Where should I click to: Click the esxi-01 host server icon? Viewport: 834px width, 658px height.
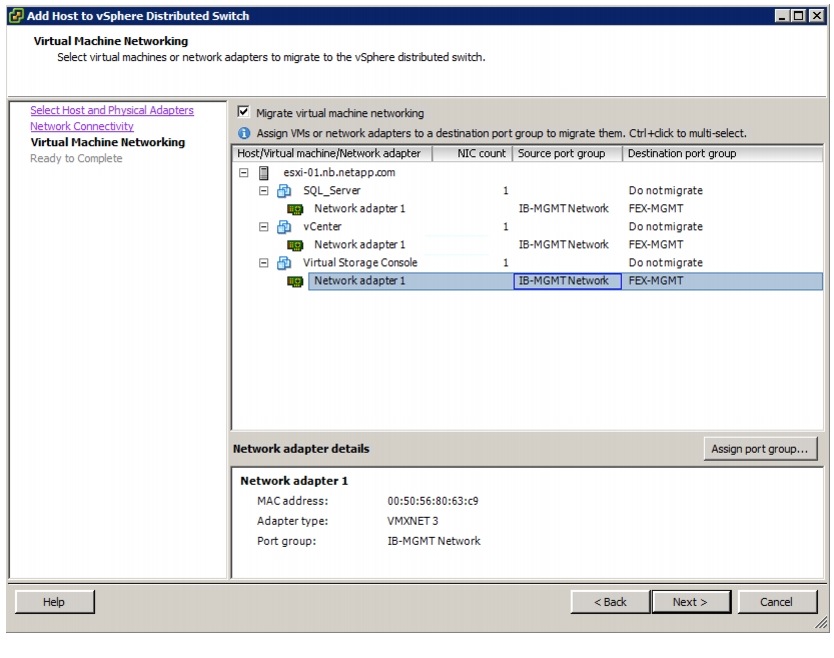coord(265,172)
